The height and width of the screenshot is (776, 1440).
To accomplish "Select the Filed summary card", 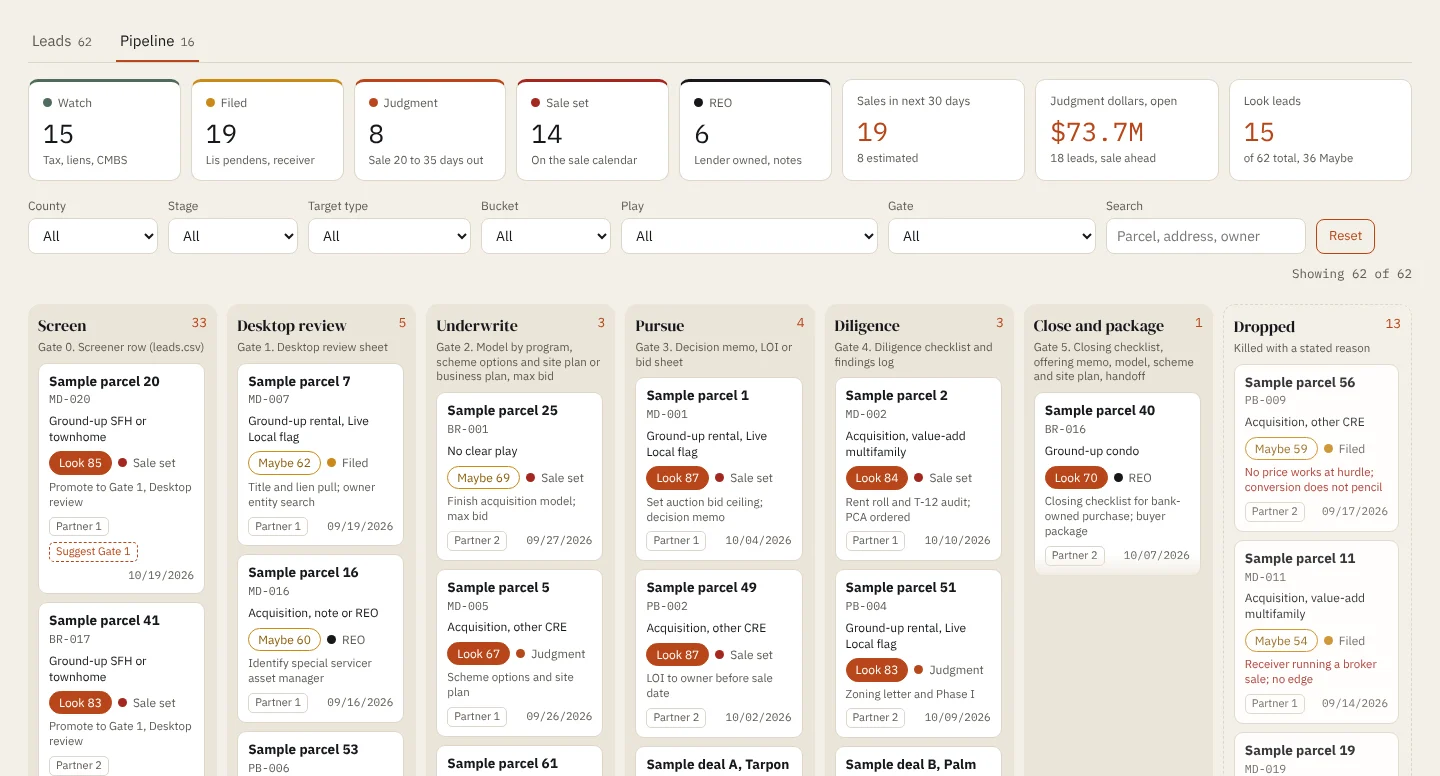I will 267,130.
